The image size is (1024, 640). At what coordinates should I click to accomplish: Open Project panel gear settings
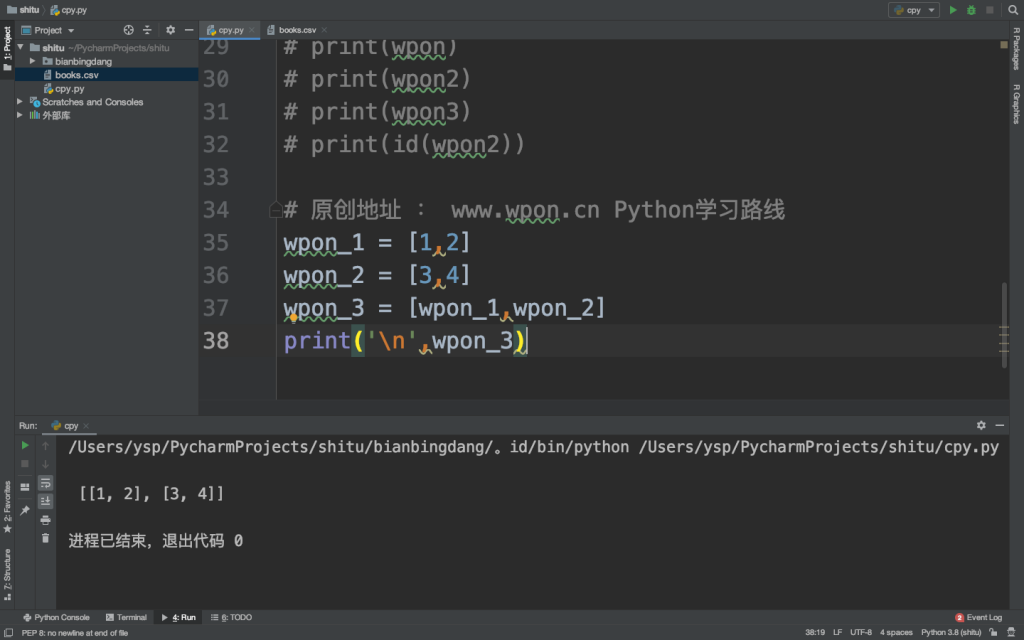pyautogui.click(x=170, y=30)
